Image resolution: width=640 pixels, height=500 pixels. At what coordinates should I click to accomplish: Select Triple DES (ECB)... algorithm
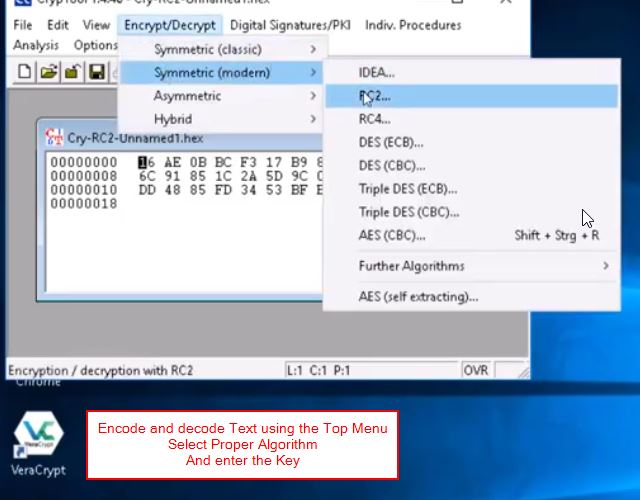472,189
